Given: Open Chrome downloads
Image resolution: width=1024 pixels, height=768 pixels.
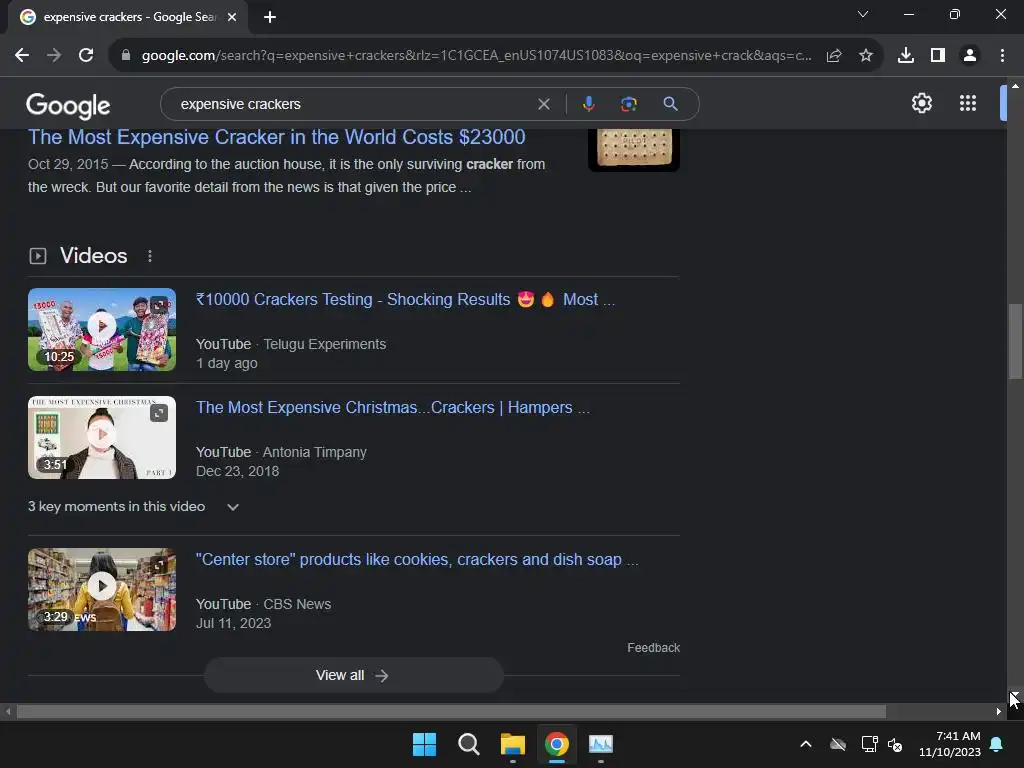Looking at the screenshot, I should pyautogui.click(x=906, y=56).
